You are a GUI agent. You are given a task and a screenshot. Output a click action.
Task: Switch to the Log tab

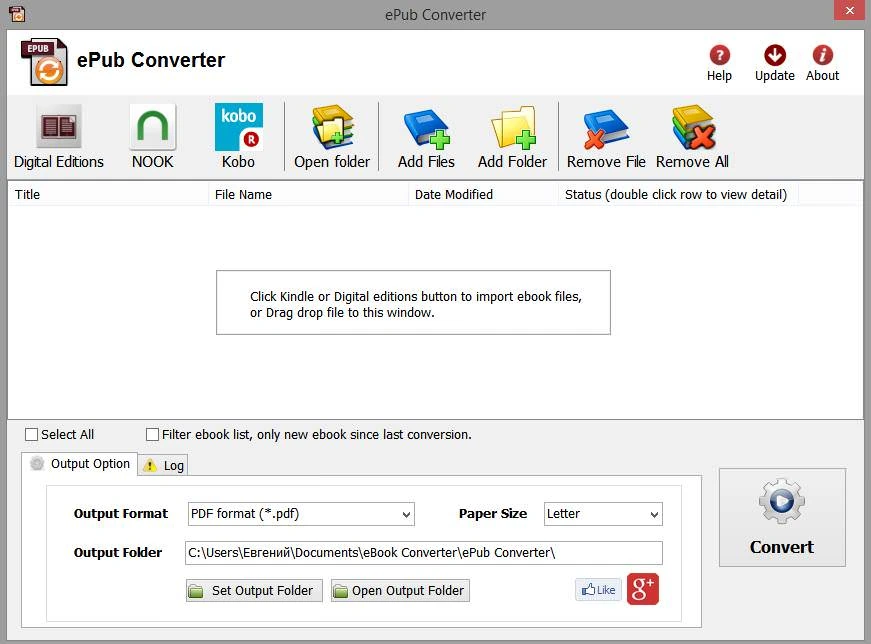(x=163, y=466)
